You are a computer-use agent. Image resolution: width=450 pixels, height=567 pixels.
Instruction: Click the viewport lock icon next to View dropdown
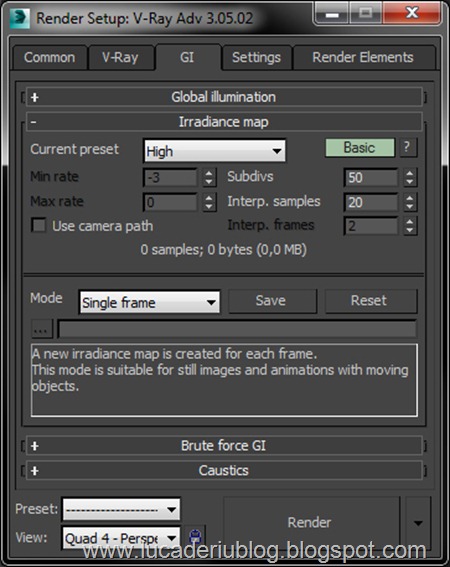(x=195, y=536)
